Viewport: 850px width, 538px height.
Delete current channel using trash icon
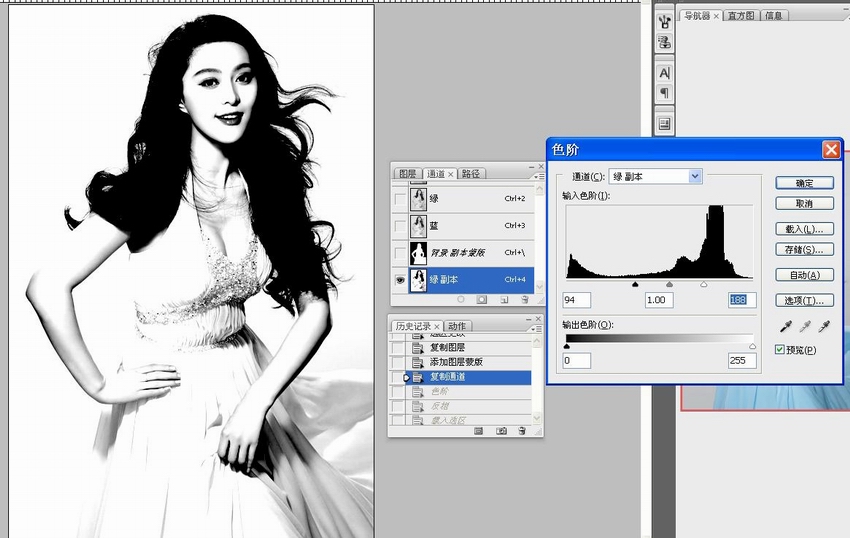[x=523, y=299]
